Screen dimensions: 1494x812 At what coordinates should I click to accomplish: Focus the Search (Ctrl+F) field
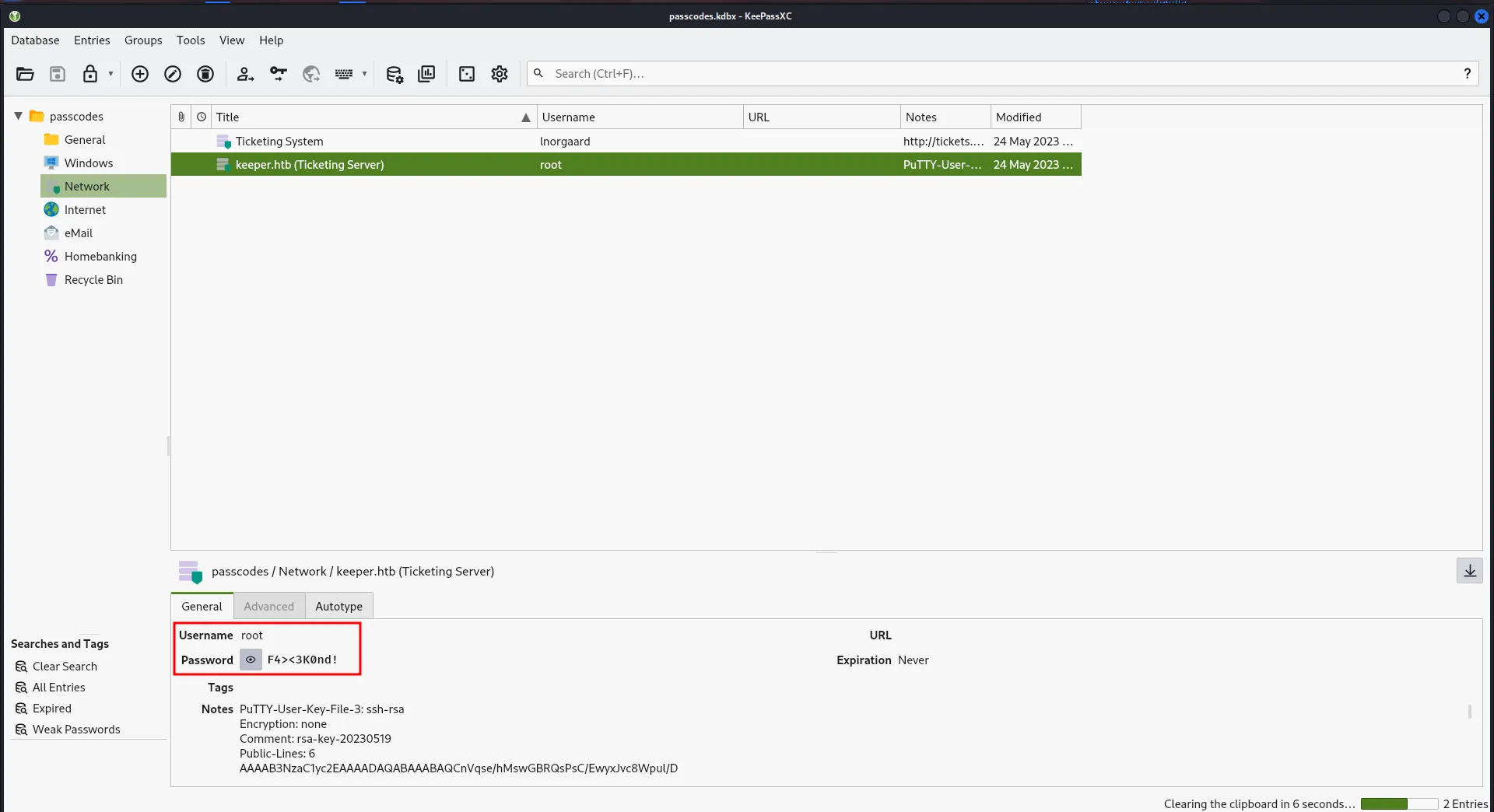(x=1002, y=74)
